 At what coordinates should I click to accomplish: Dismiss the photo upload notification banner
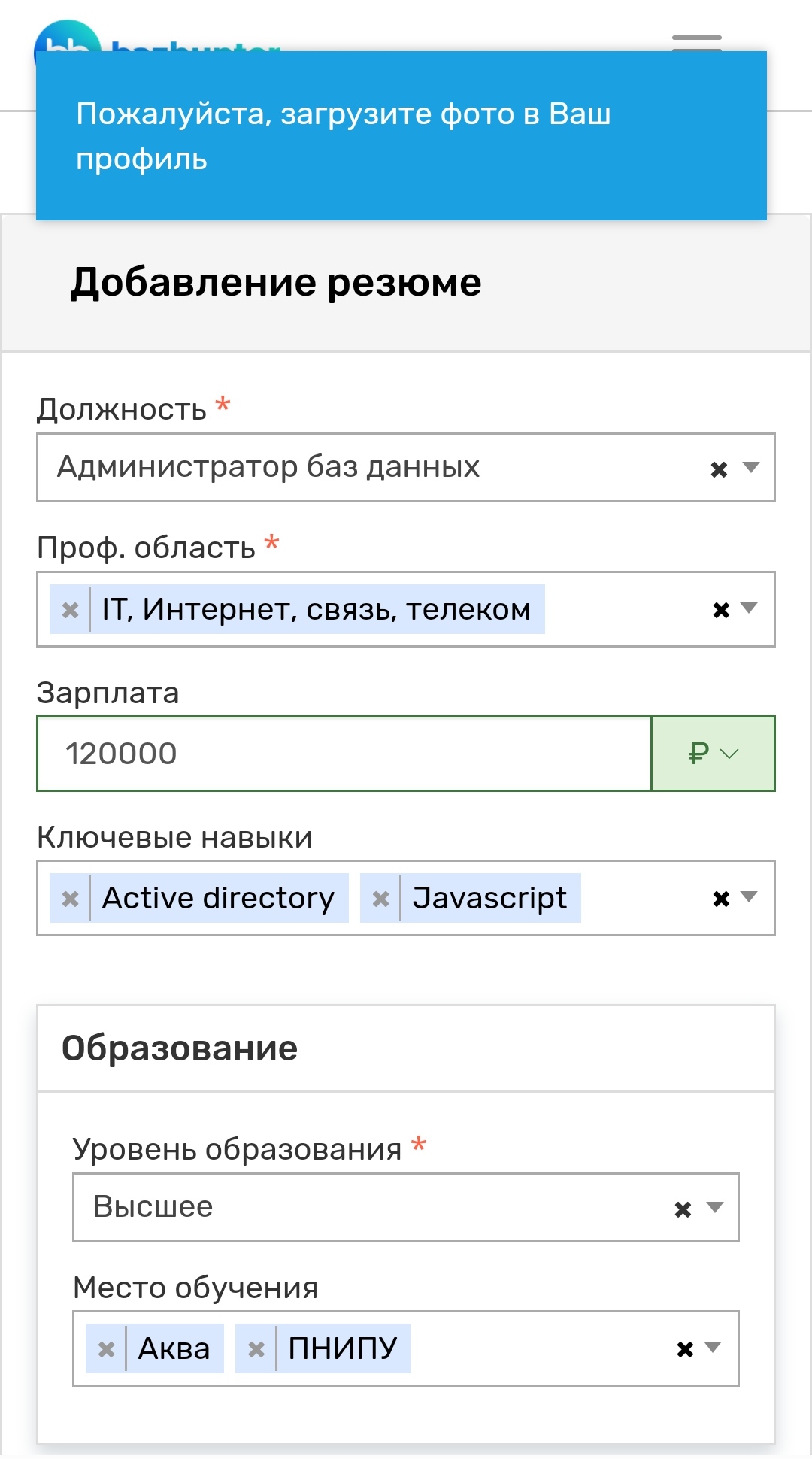(401, 136)
